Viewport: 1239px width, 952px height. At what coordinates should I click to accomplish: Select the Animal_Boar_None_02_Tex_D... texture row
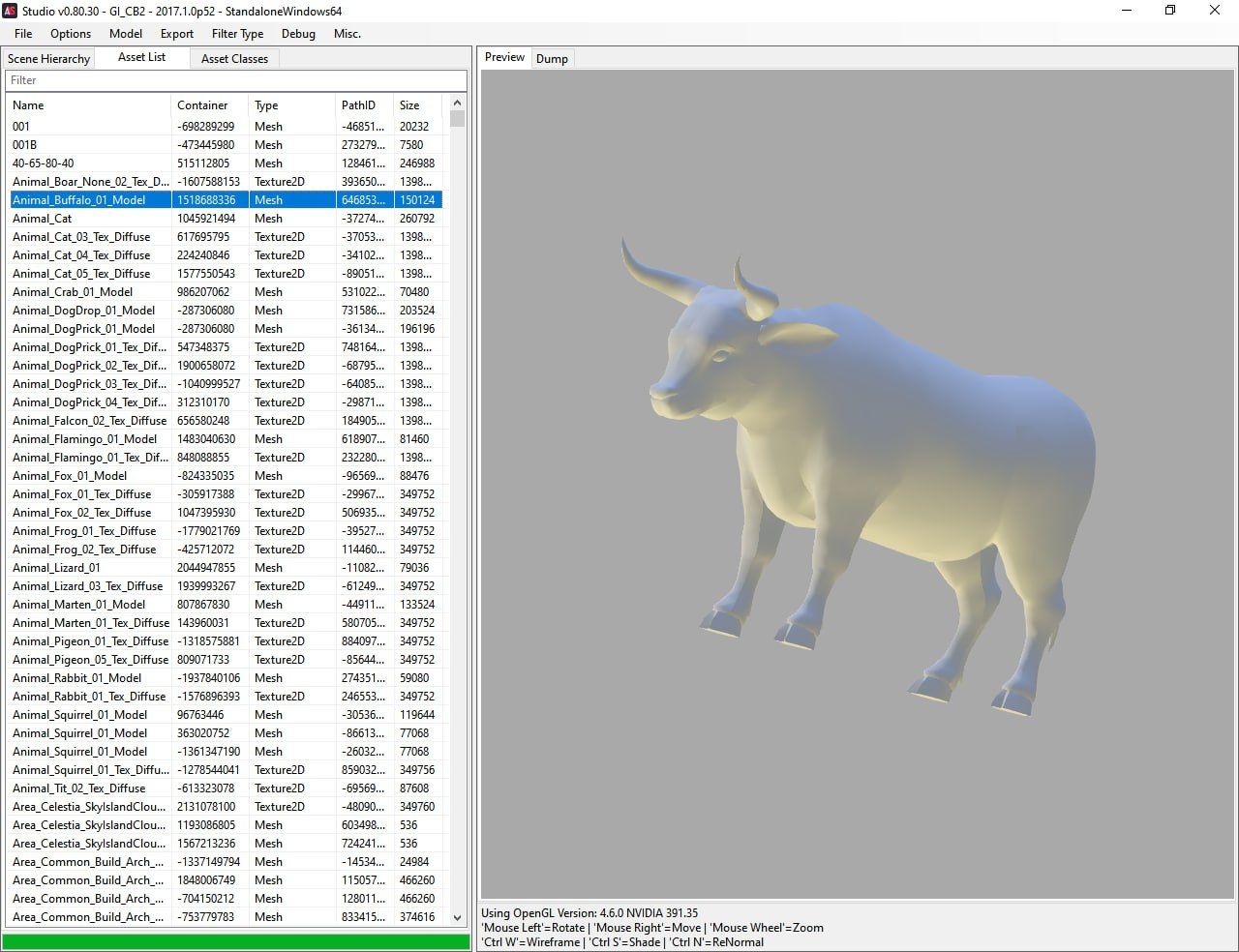tap(226, 182)
